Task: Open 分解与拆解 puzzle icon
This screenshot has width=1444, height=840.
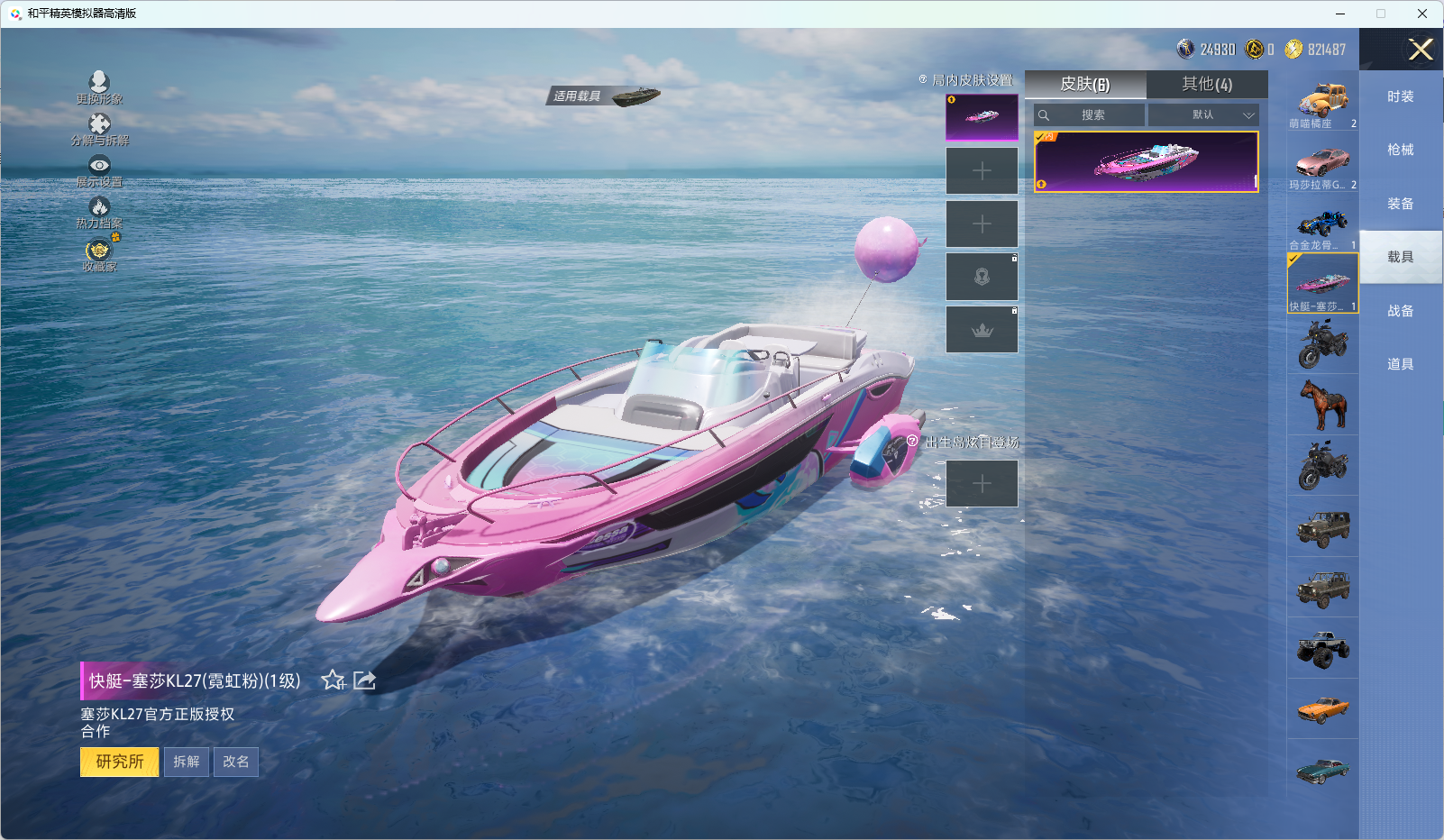Action: pos(99,123)
